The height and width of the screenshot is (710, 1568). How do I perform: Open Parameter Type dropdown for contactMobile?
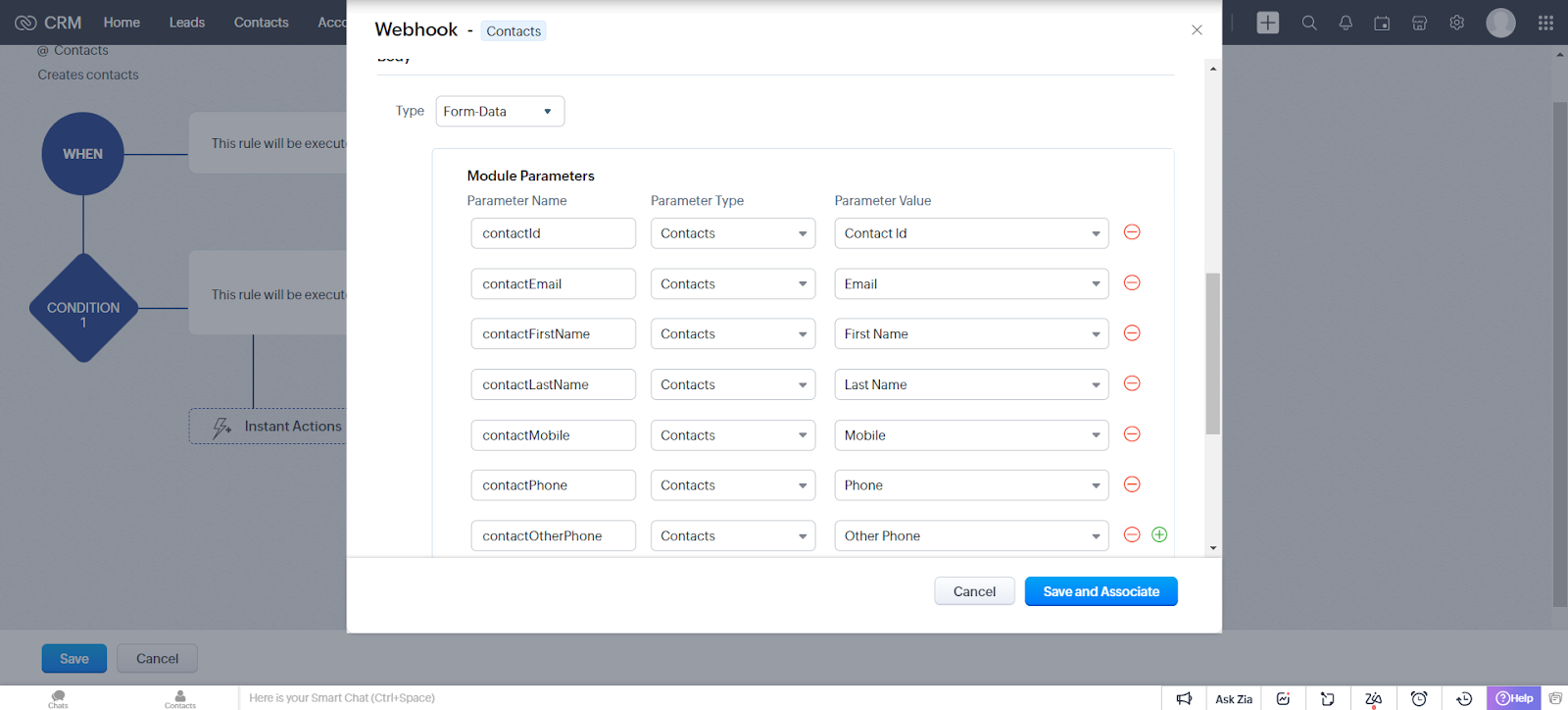tap(733, 435)
